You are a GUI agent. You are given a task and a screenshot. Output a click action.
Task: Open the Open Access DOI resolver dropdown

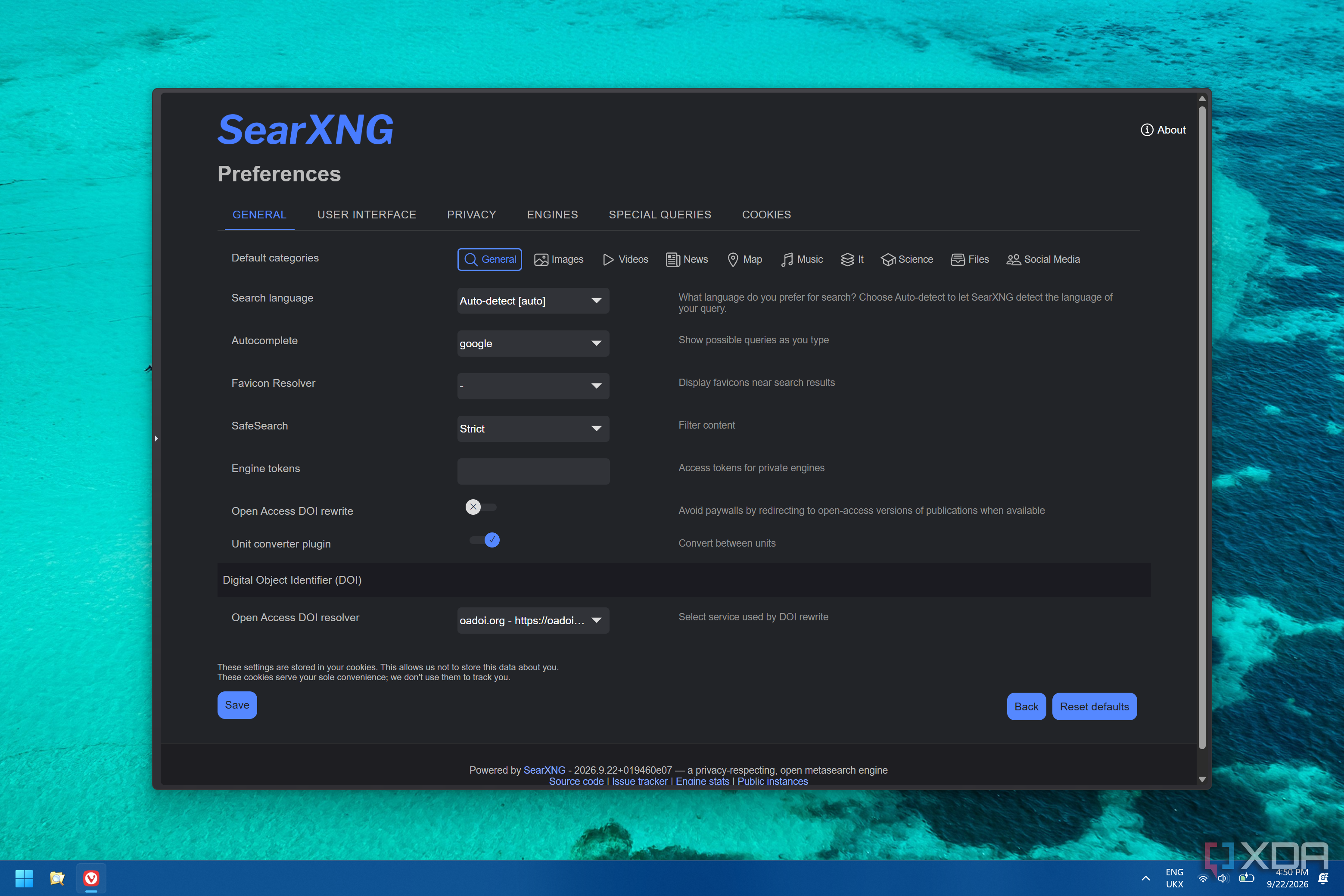(533, 621)
